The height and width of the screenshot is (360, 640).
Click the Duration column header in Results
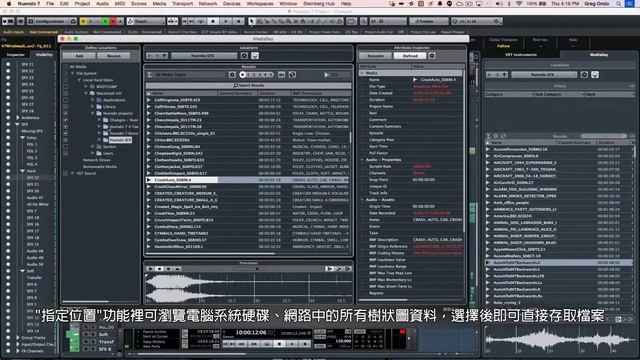click(x=273, y=93)
